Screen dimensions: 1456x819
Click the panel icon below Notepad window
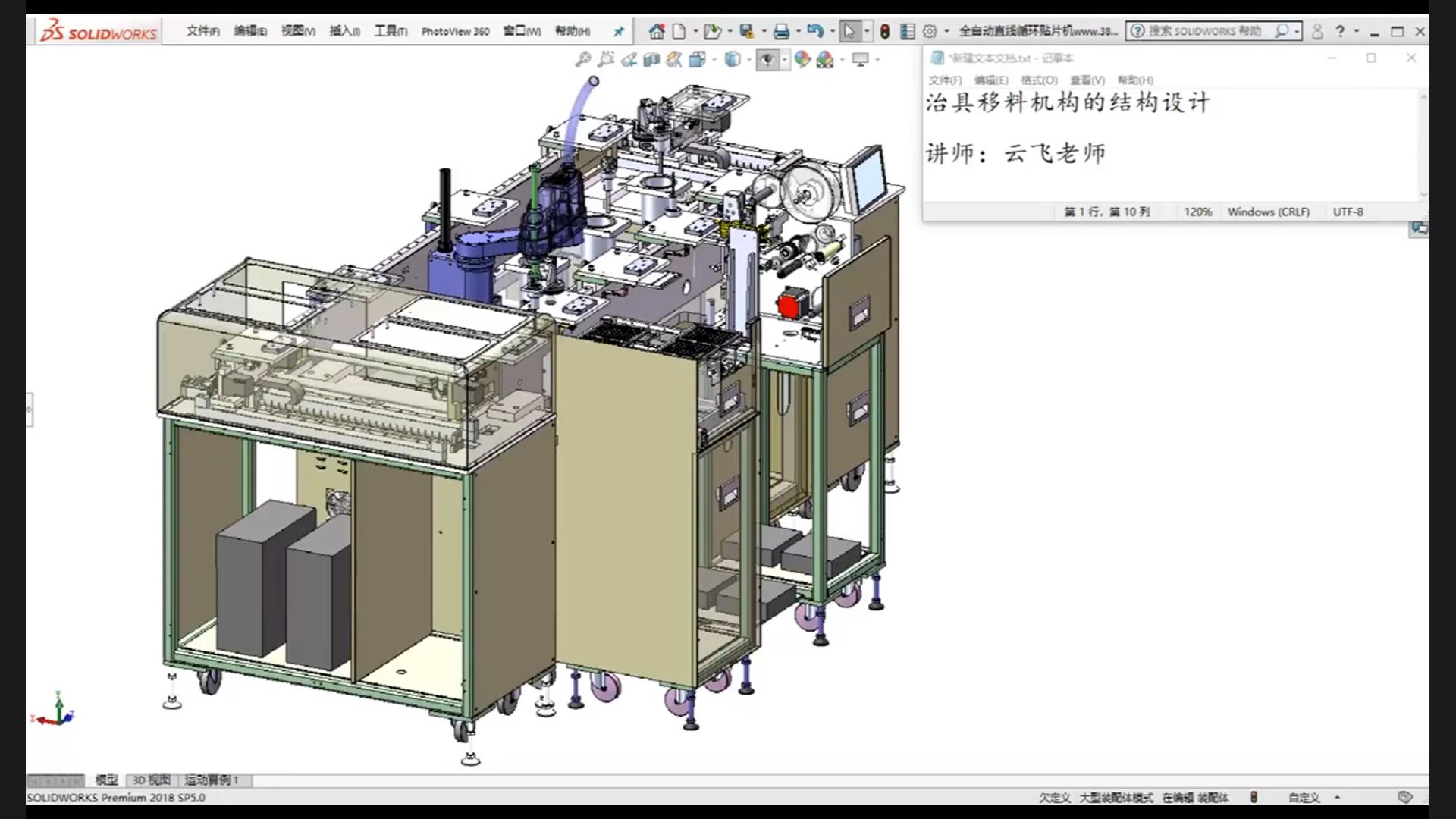(x=1419, y=228)
